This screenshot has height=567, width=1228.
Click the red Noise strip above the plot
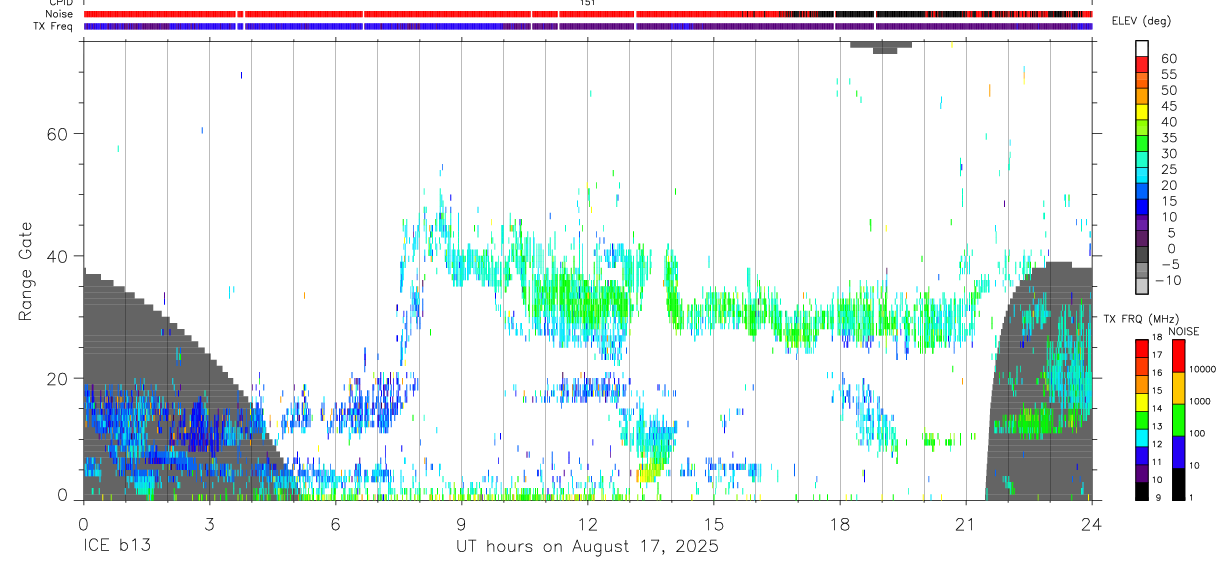tap(587, 14)
